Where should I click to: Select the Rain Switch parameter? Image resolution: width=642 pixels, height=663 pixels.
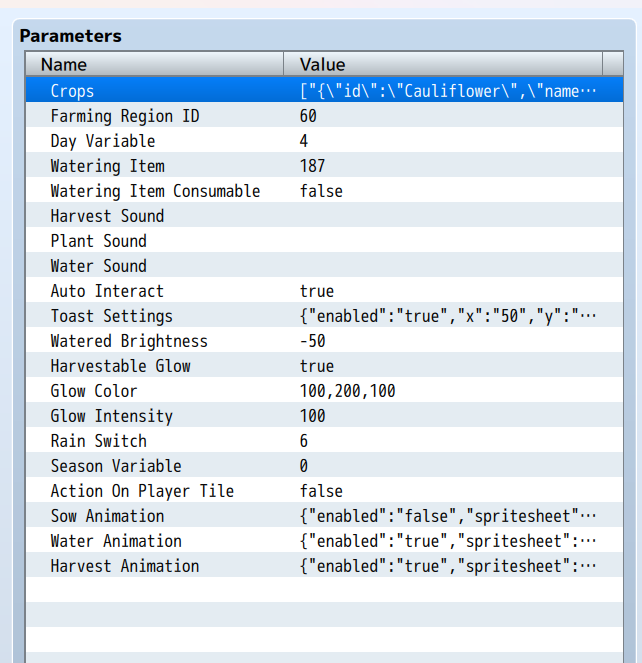(98, 441)
